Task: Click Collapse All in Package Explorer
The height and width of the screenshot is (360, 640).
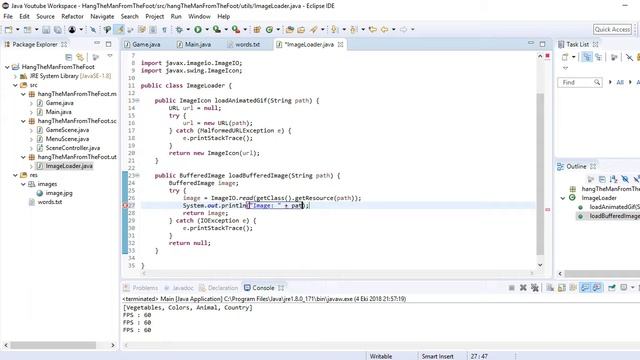Action: coord(69,57)
